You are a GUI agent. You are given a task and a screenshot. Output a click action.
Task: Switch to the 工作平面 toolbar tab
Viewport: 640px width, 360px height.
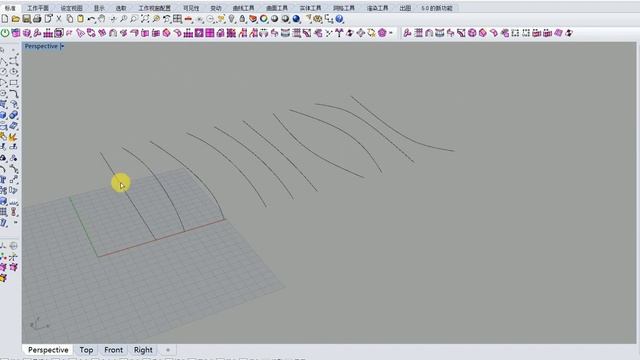click(x=38, y=8)
